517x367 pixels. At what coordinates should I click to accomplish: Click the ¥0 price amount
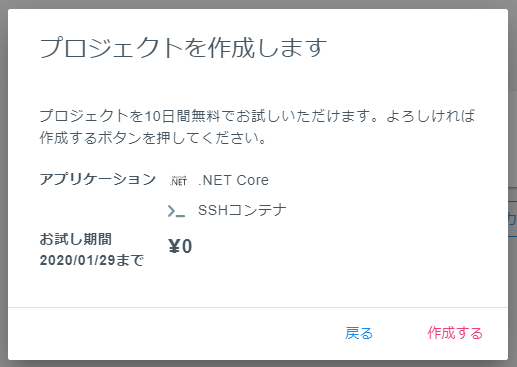(180, 247)
